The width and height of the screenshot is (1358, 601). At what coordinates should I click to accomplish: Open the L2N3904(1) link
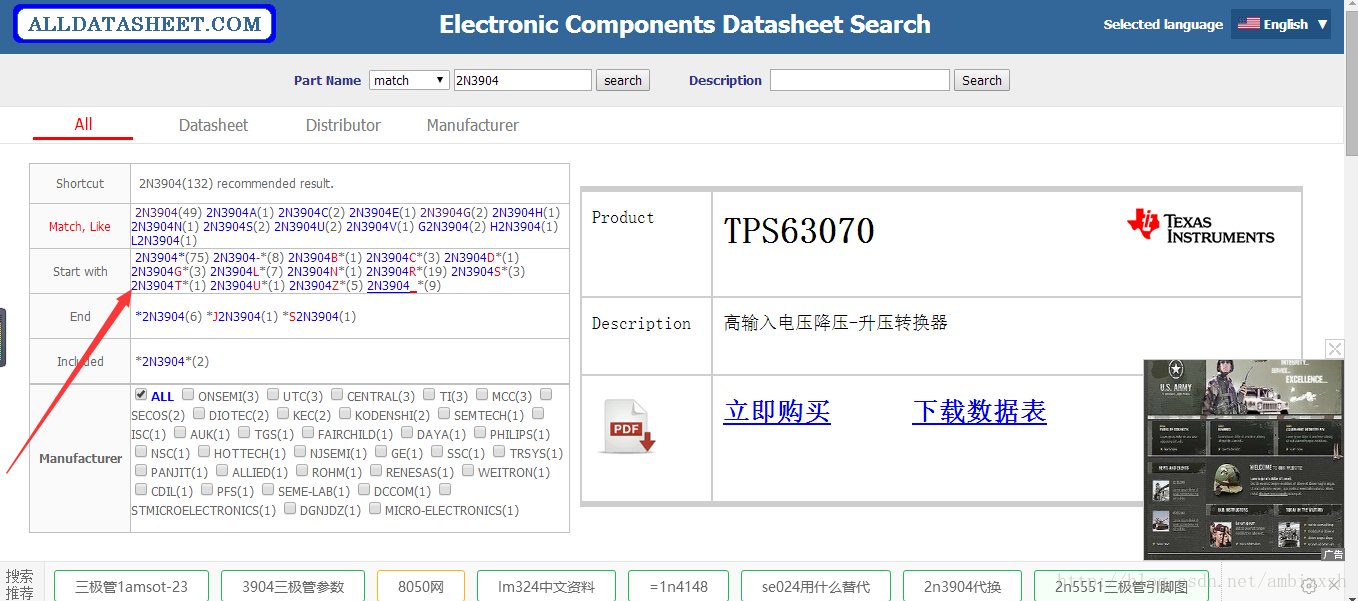[x=164, y=240]
